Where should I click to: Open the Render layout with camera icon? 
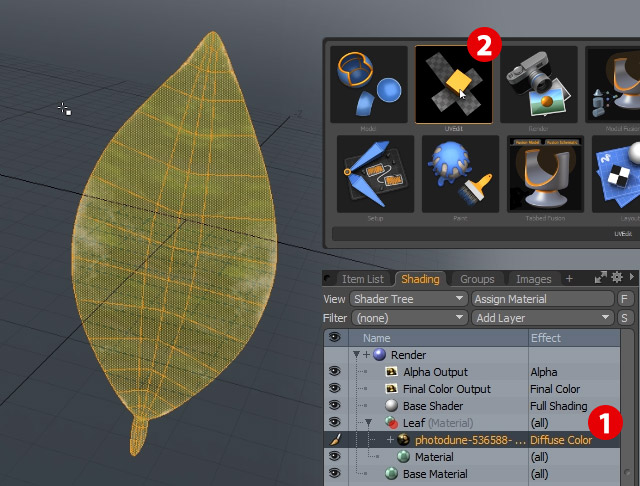(539, 84)
